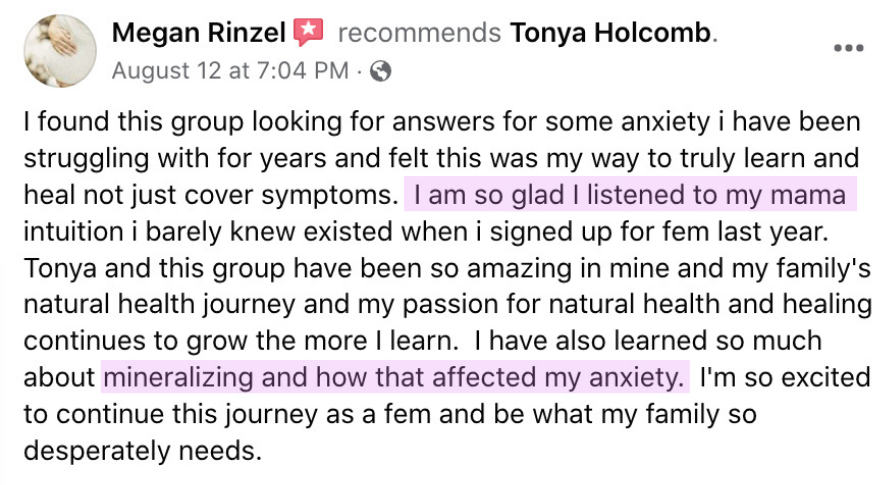Click the red star recommendation badge

(x=310, y=33)
